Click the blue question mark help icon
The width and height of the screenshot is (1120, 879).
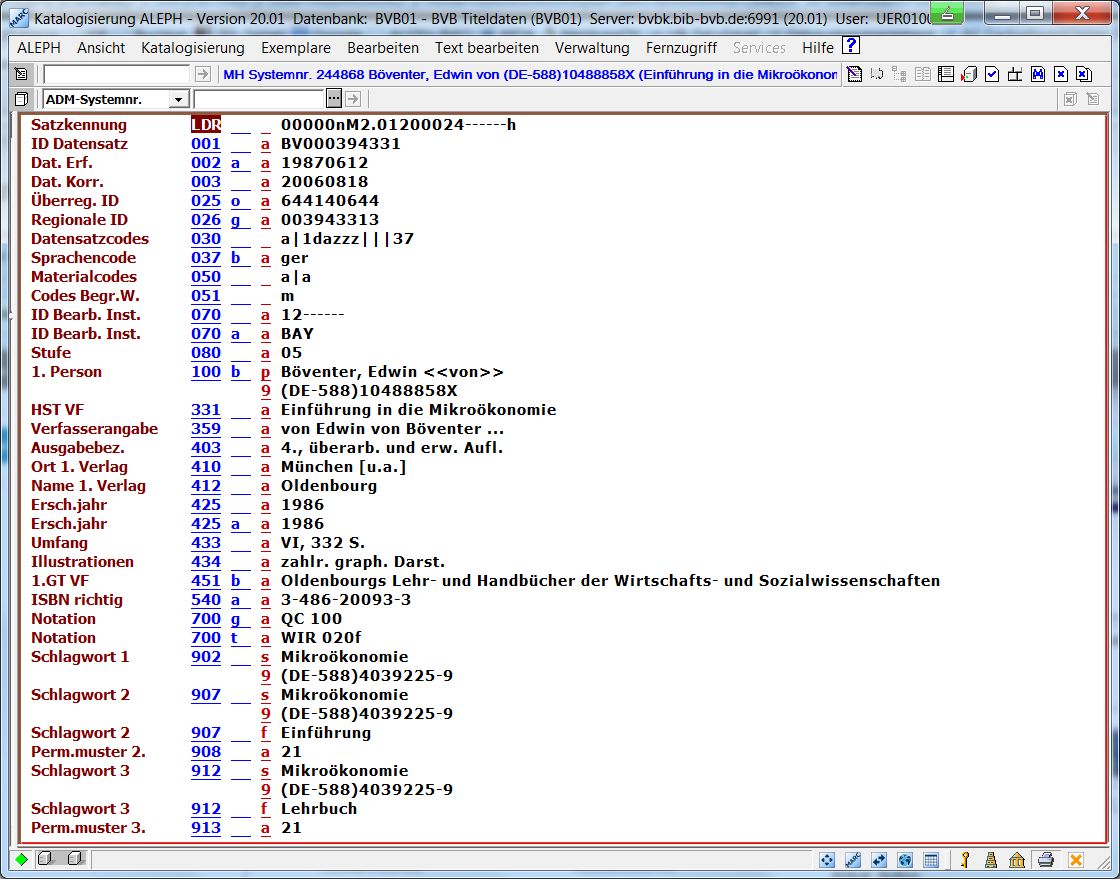tap(851, 46)
